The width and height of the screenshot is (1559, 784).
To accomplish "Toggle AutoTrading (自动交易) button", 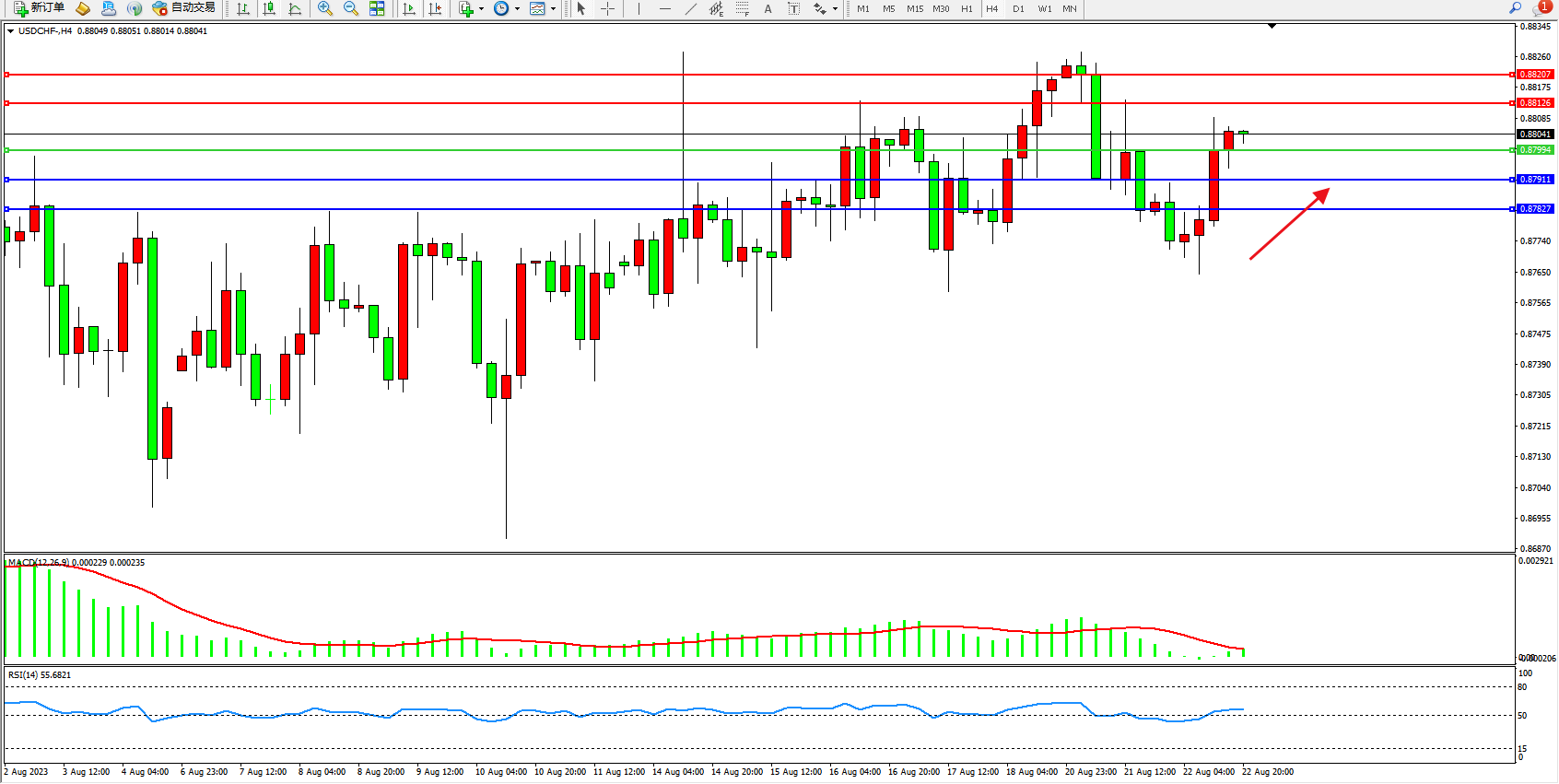I will [x=184, y=8].
